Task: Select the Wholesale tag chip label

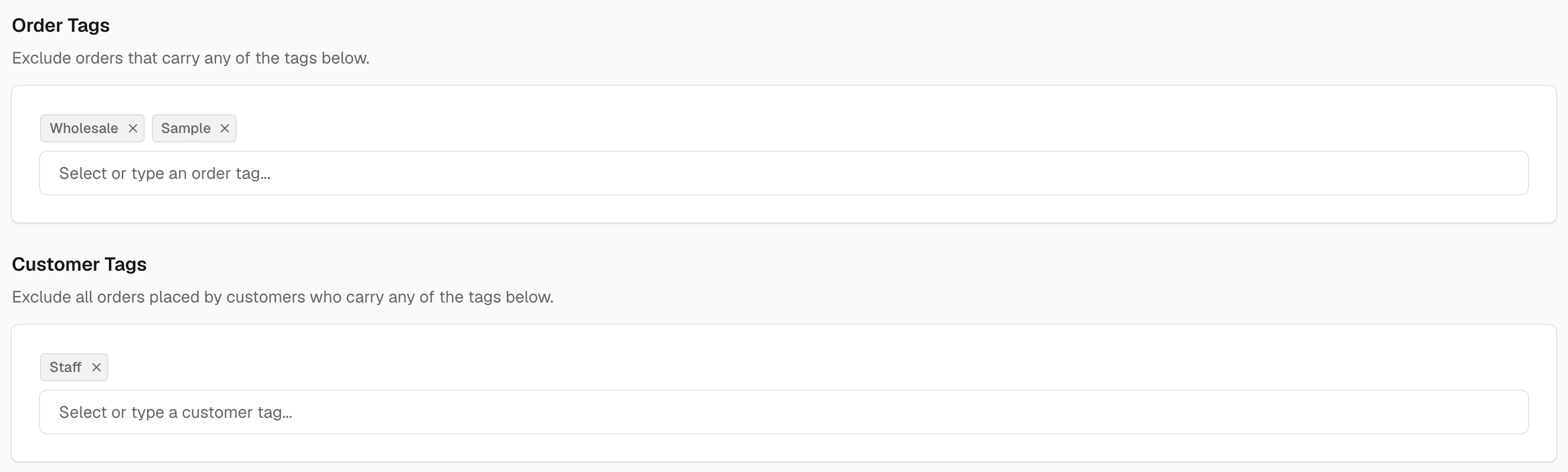Action: 84,128
